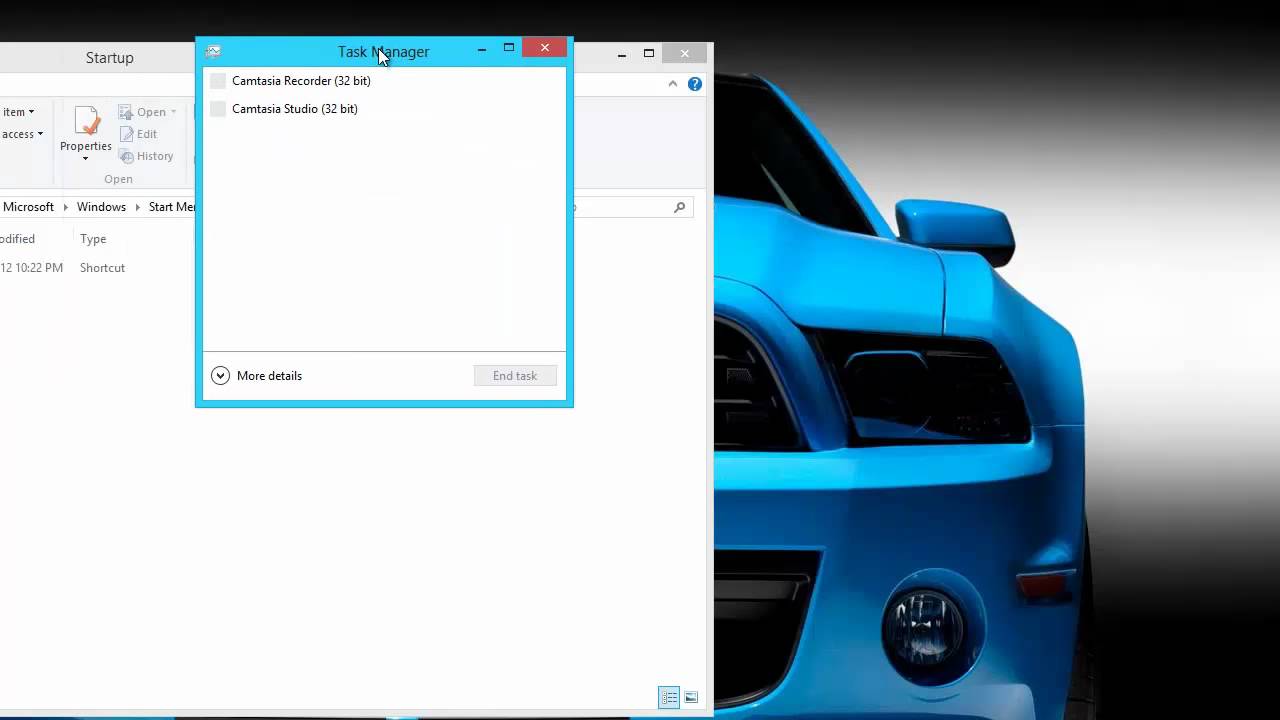Click the End task button
This screenshot has height=720, width=1280.
(x=515, y=376)
